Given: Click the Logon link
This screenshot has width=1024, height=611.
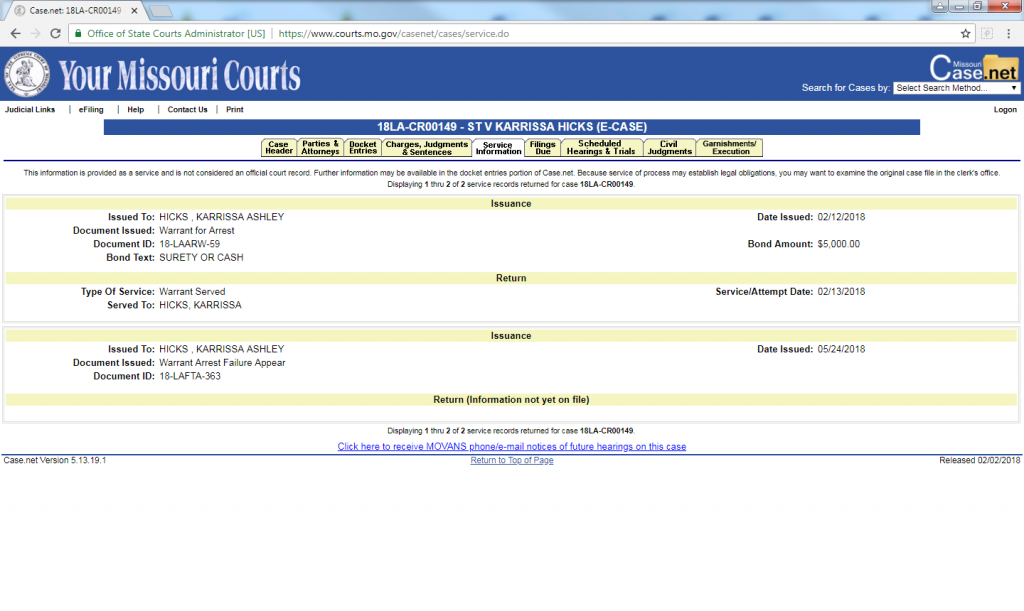Looking at the screenshot, I should [1004, 110].
